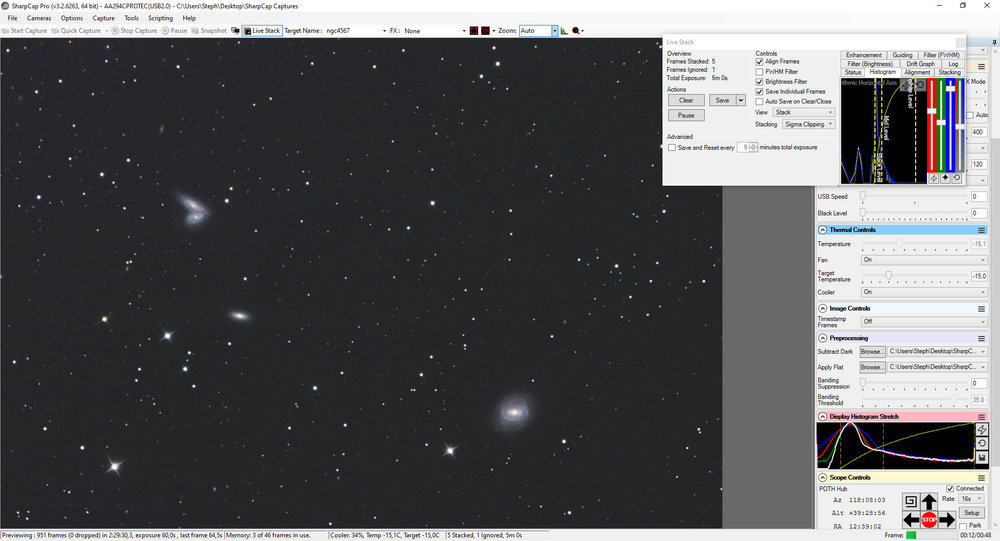Switch to the Enhancement tab
Image resolution: width=1000 pixels, height=541 pixels.
click(864, 55)
